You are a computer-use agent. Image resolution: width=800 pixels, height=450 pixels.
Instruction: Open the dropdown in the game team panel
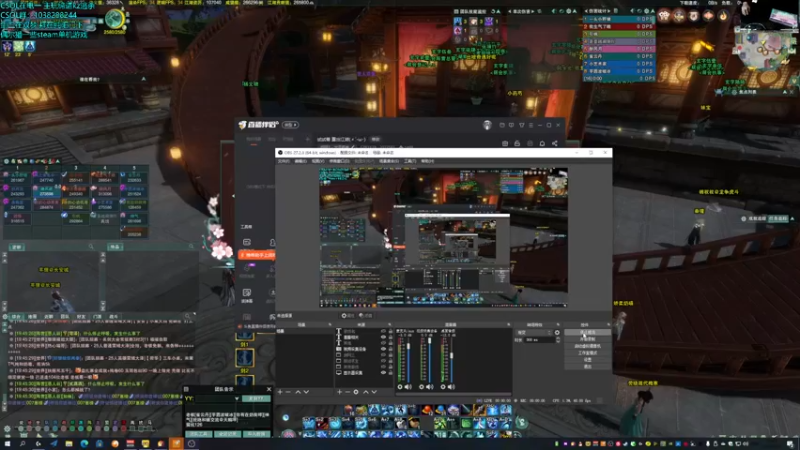(x=237, y=398)
